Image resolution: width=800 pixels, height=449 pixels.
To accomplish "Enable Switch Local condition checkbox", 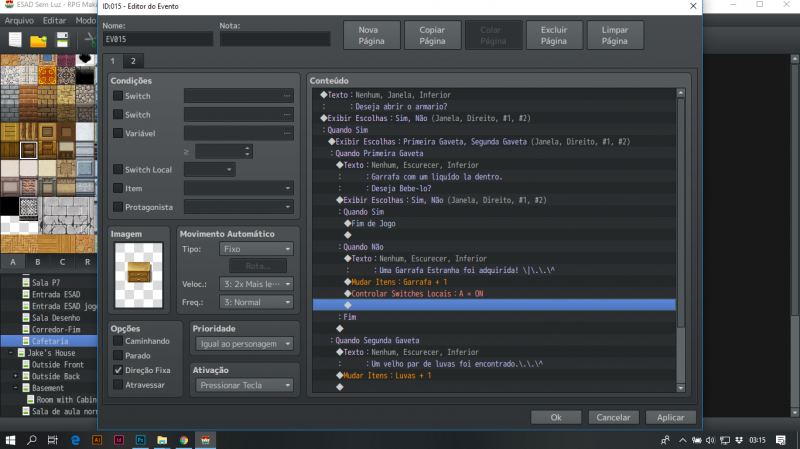I will point(118,169).
